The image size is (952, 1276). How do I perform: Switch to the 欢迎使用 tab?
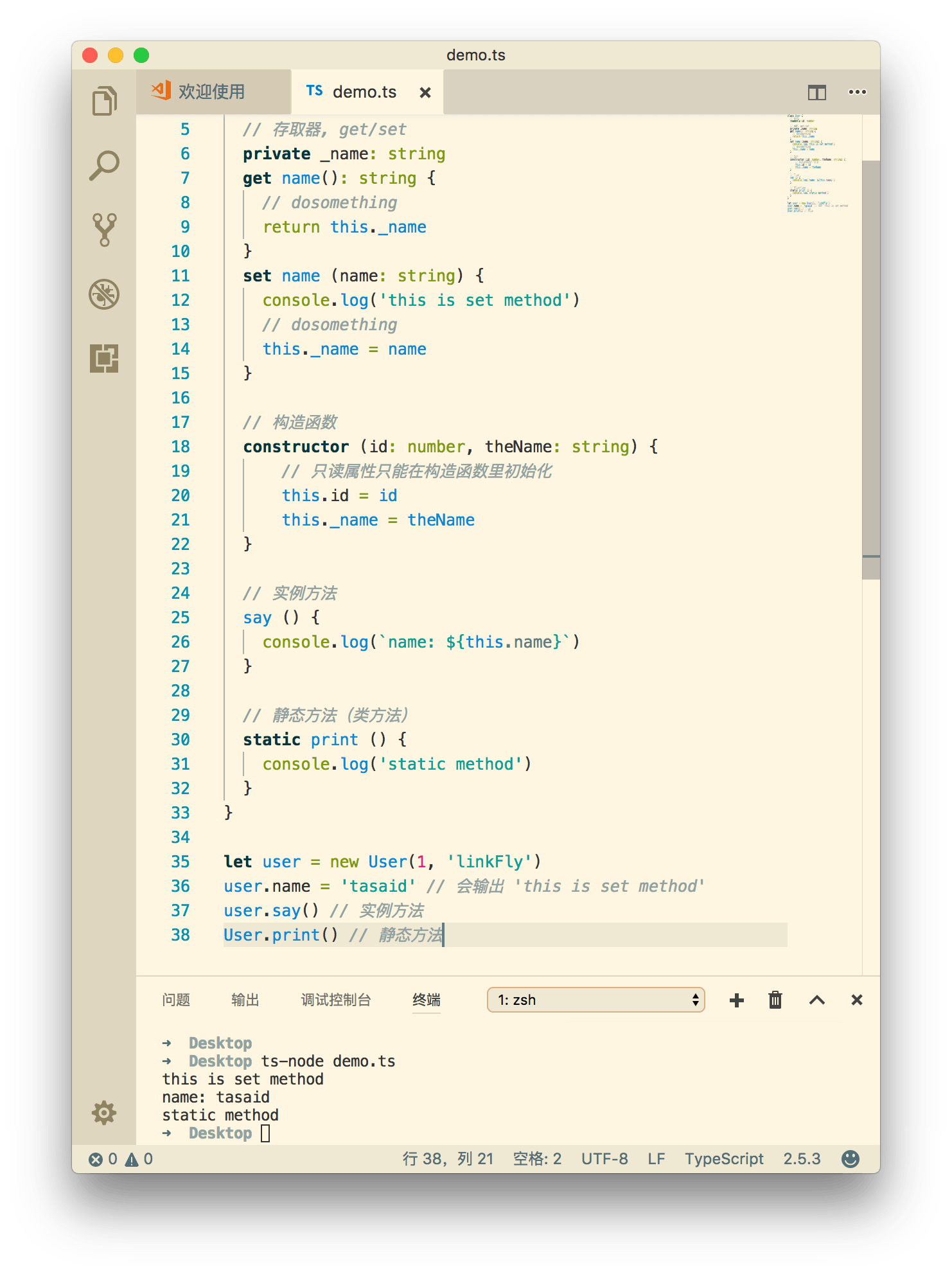212,92
